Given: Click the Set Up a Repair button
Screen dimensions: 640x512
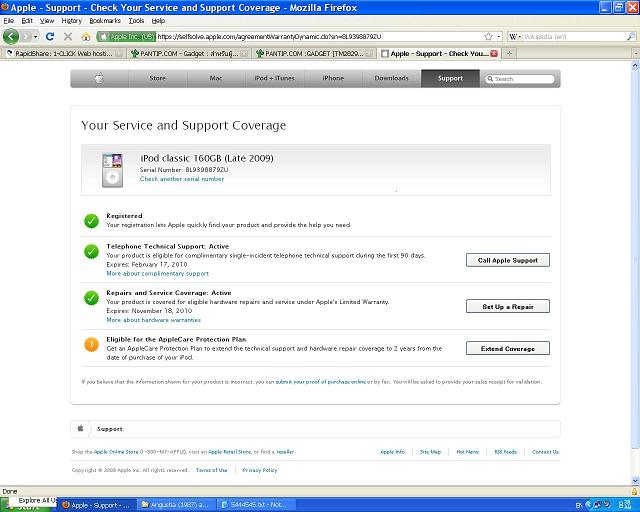Looking at the screenshot, I should [x=508, y=307].
